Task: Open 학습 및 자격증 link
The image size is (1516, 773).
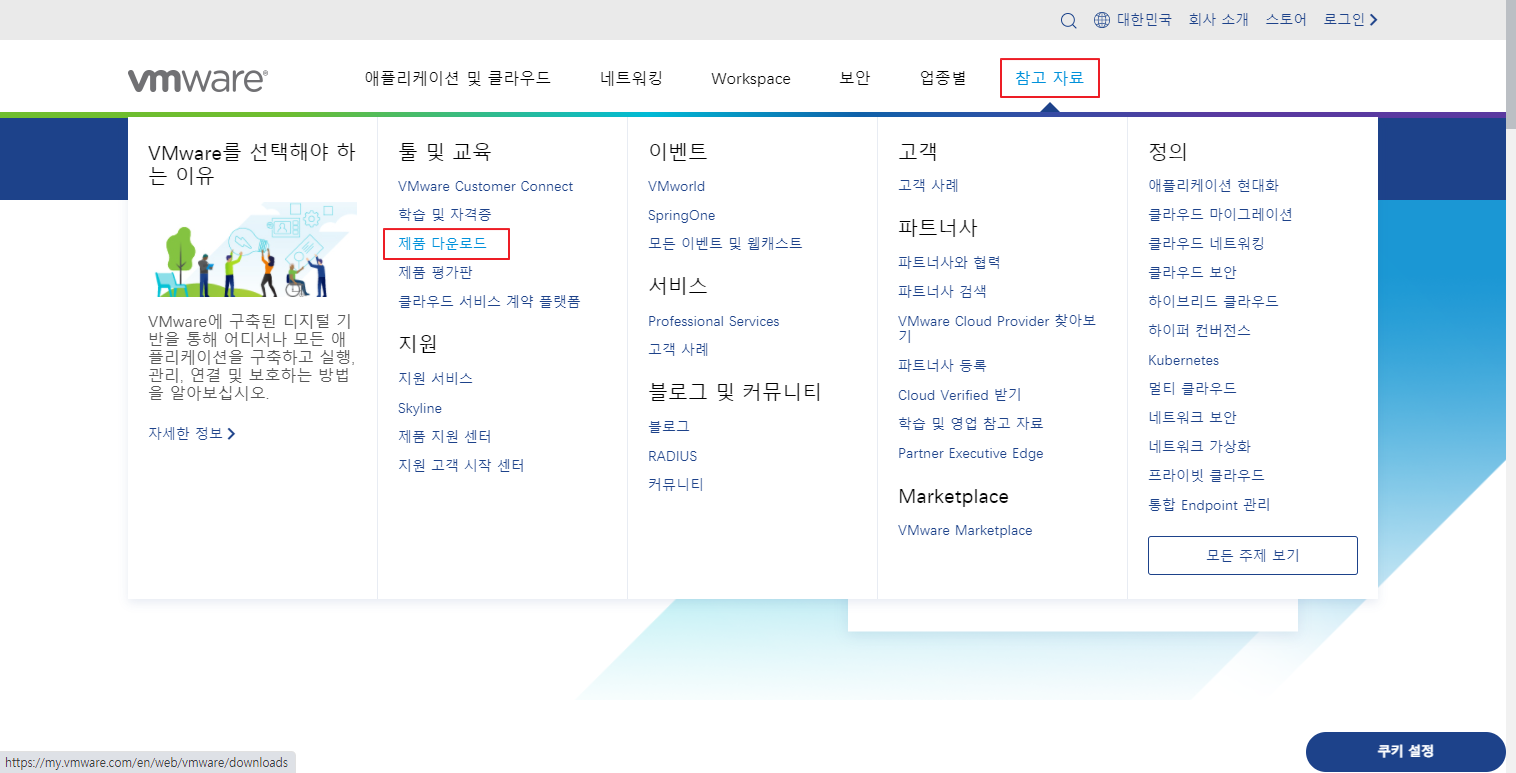Action: (444, 215)
